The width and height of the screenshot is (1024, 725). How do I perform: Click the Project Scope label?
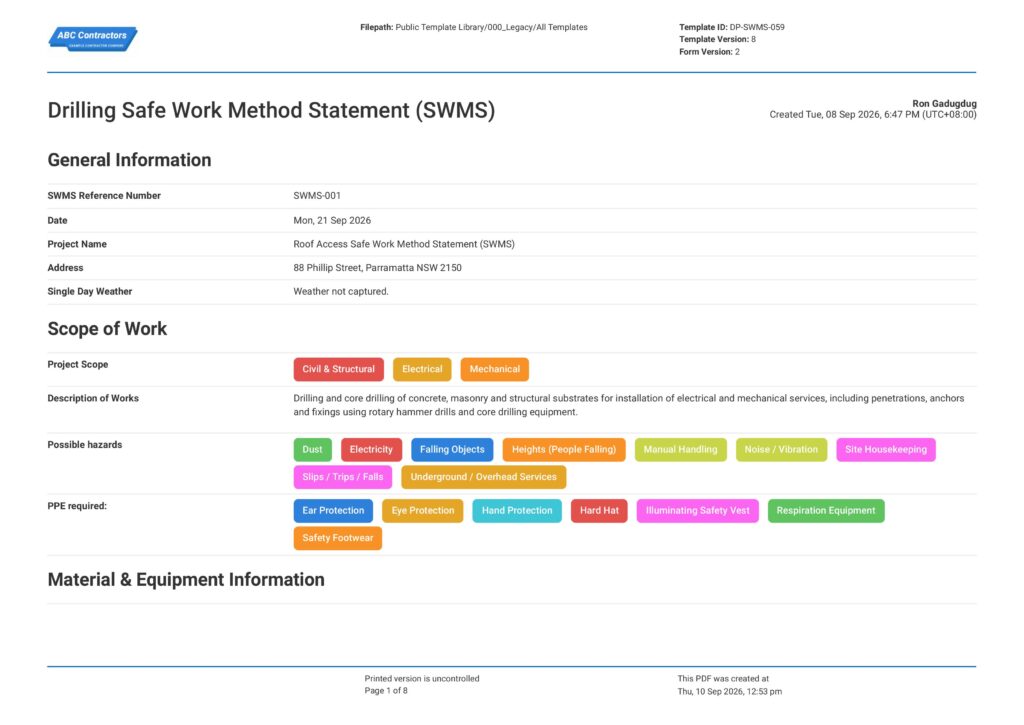click(x=78, y=364)
